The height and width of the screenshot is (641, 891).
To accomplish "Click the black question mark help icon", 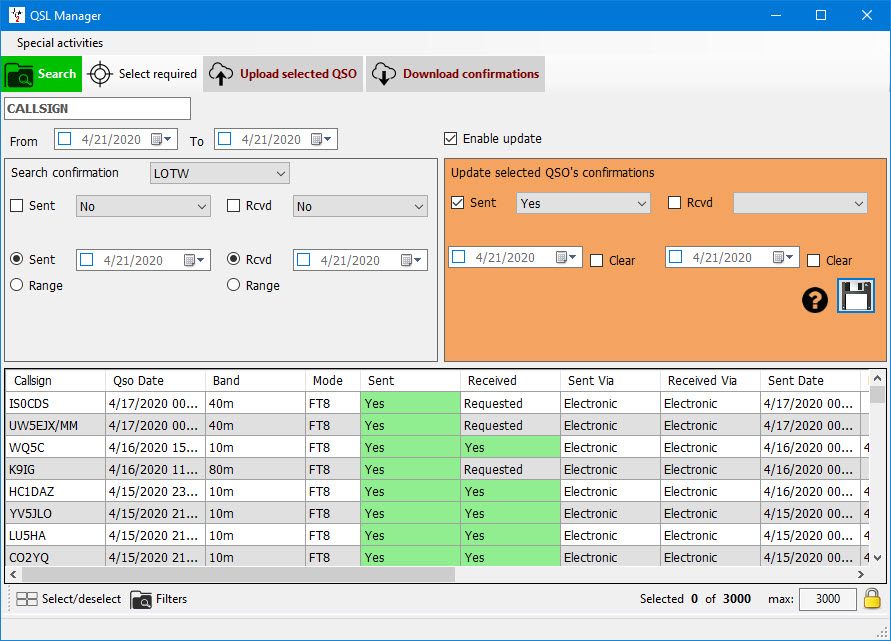I will pos(815,299).
